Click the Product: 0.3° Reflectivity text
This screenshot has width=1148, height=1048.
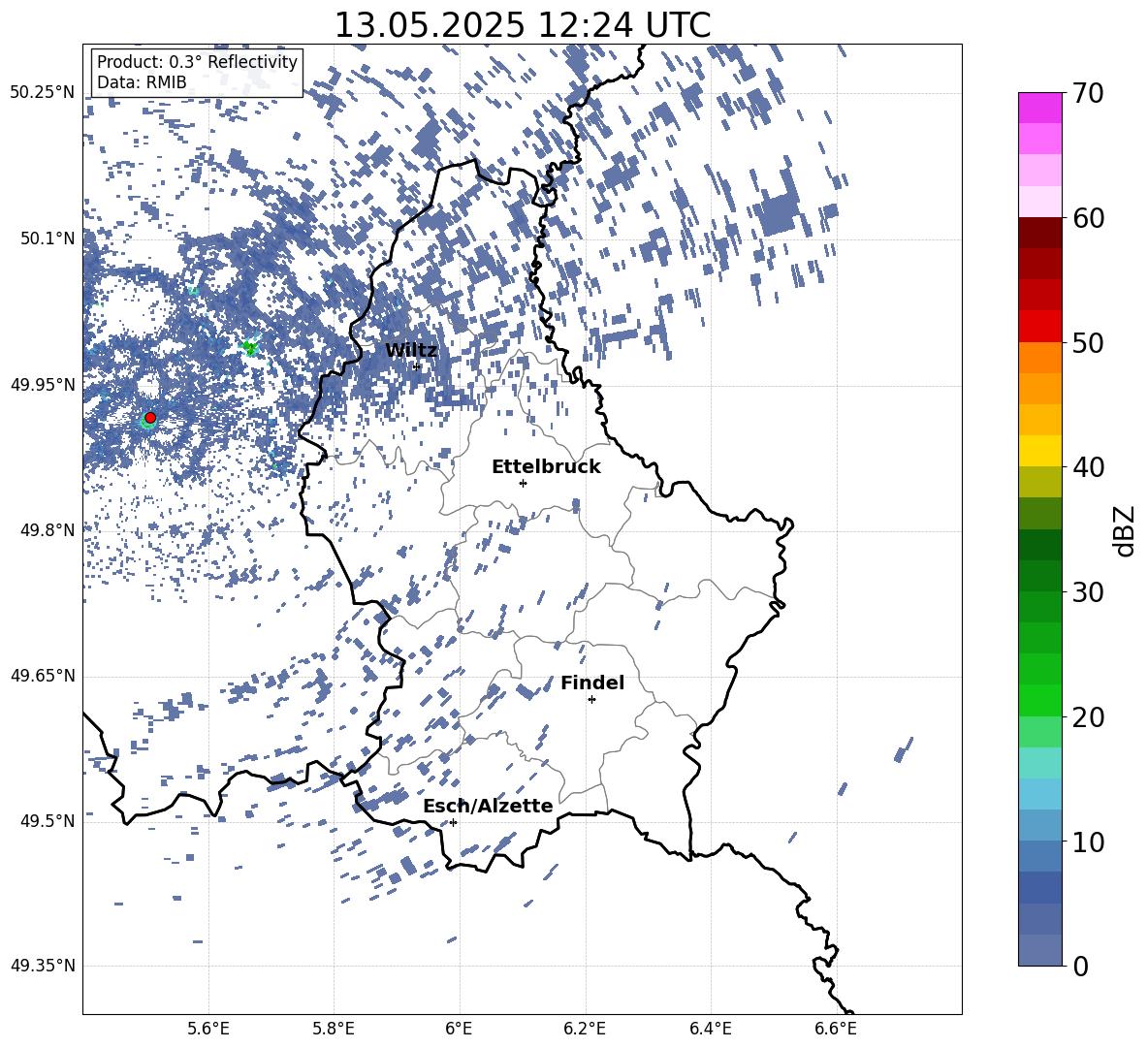click(197, 62)
